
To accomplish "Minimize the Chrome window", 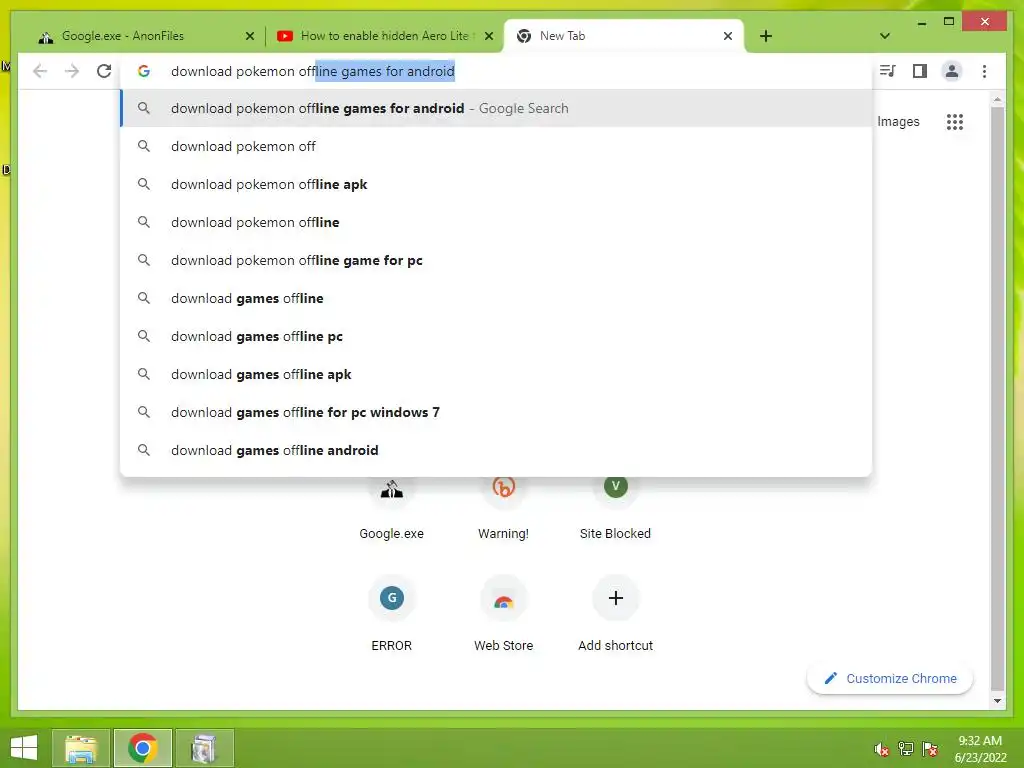I will coord(921,23).
